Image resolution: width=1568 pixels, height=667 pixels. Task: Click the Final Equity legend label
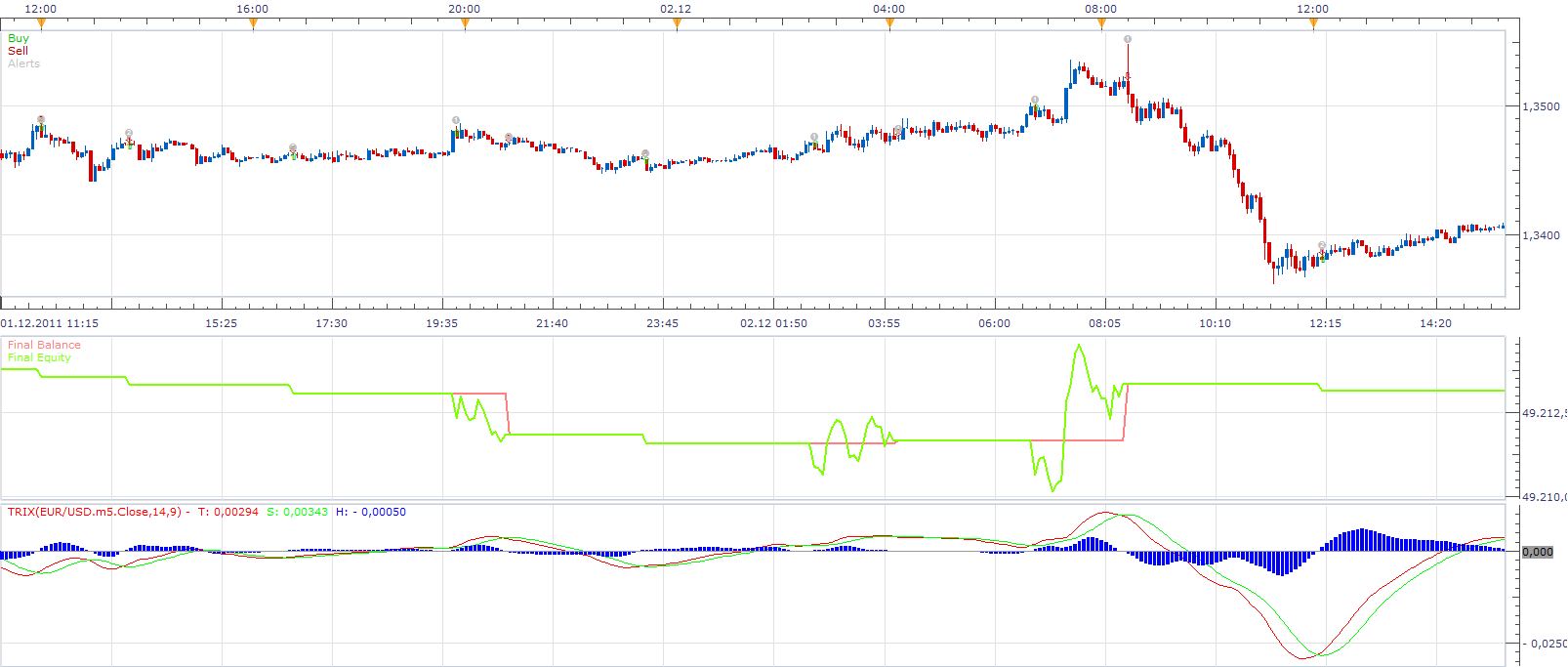click(x=39, y=357)
